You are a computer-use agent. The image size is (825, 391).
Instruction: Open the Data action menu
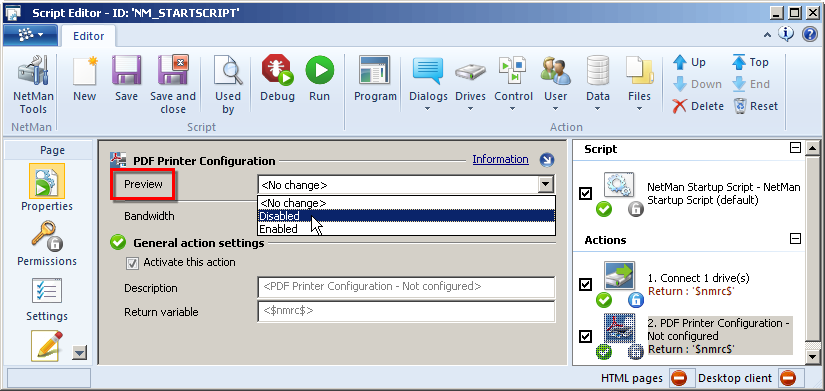(598, 84)
